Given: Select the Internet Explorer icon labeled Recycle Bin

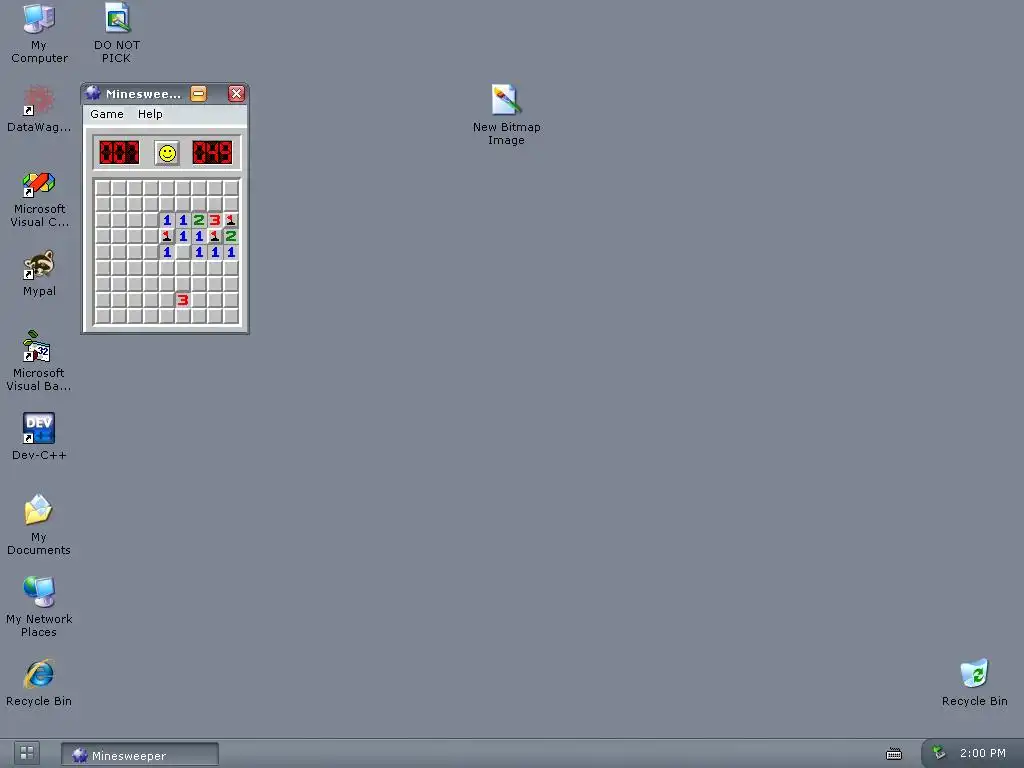Looking at the screenshot, I should point(39,683).
